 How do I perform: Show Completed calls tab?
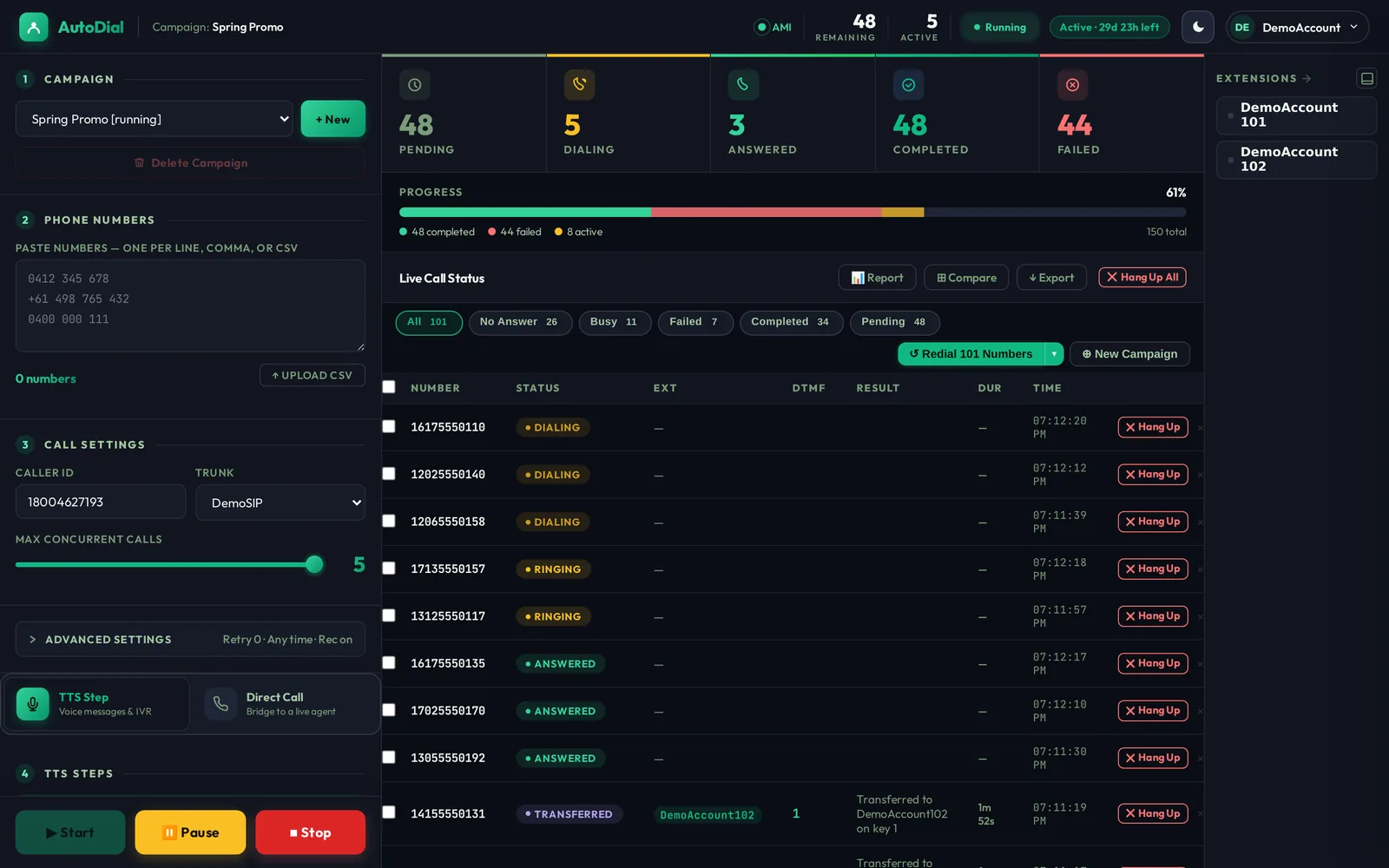click(791, 322)
